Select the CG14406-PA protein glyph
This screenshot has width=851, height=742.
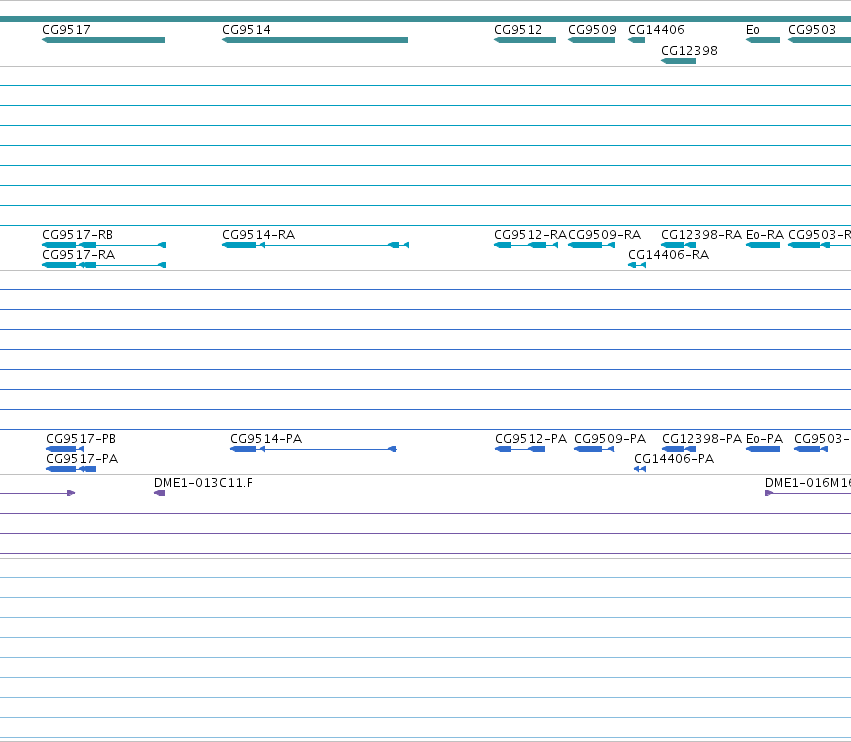click(x=640, y=469)
